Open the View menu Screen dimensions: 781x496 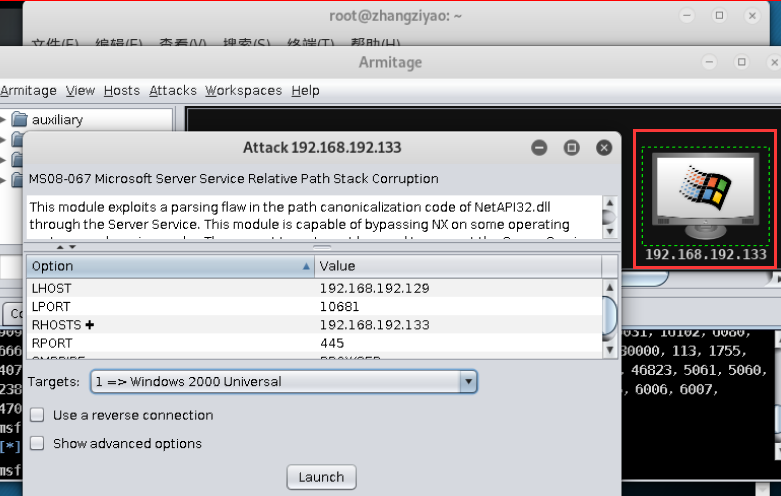coord(80,91)
